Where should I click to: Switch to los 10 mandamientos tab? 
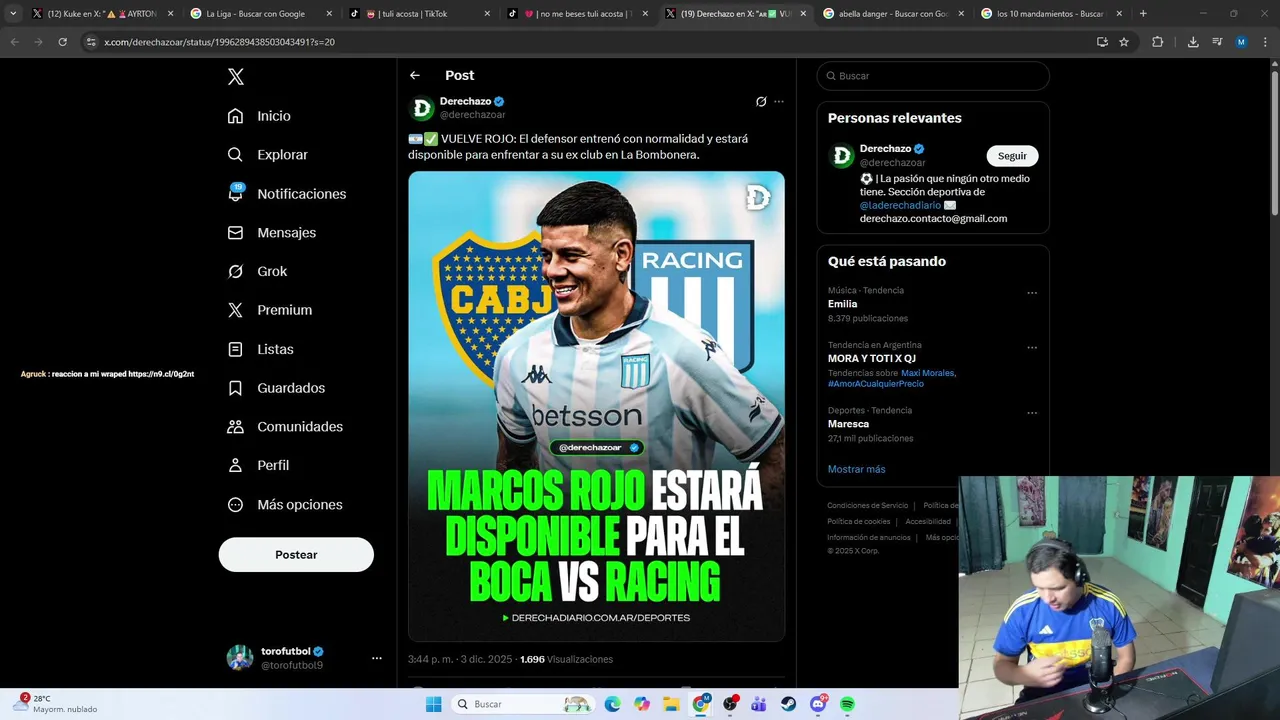click(1051, 14)
